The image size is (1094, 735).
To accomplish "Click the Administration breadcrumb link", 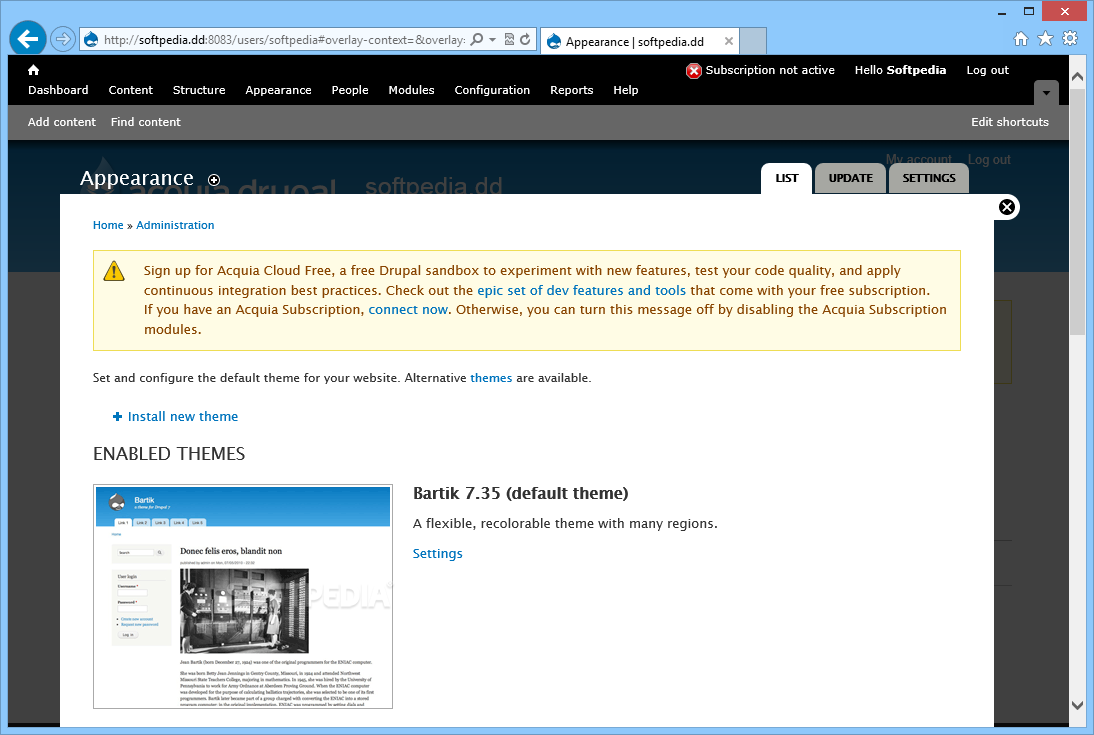I will tap(175, 225).
